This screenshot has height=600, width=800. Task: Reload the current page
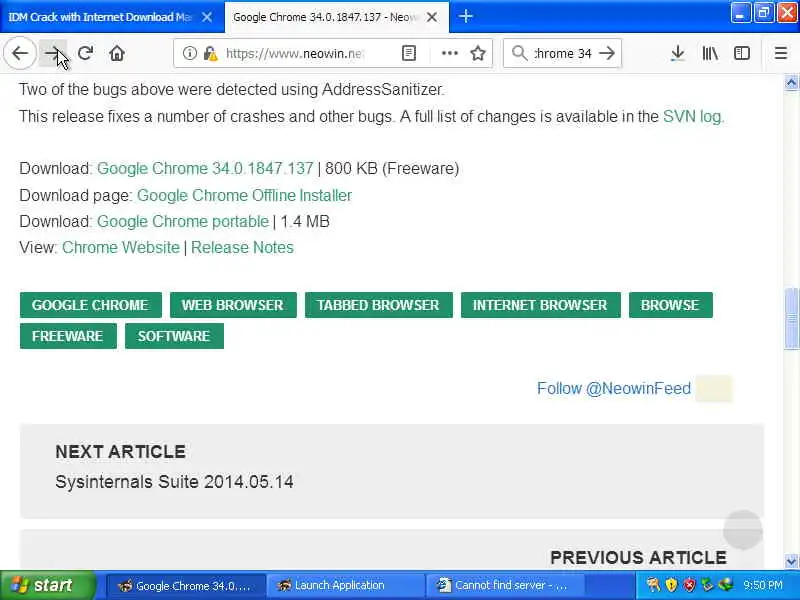(x=85, y=53)
